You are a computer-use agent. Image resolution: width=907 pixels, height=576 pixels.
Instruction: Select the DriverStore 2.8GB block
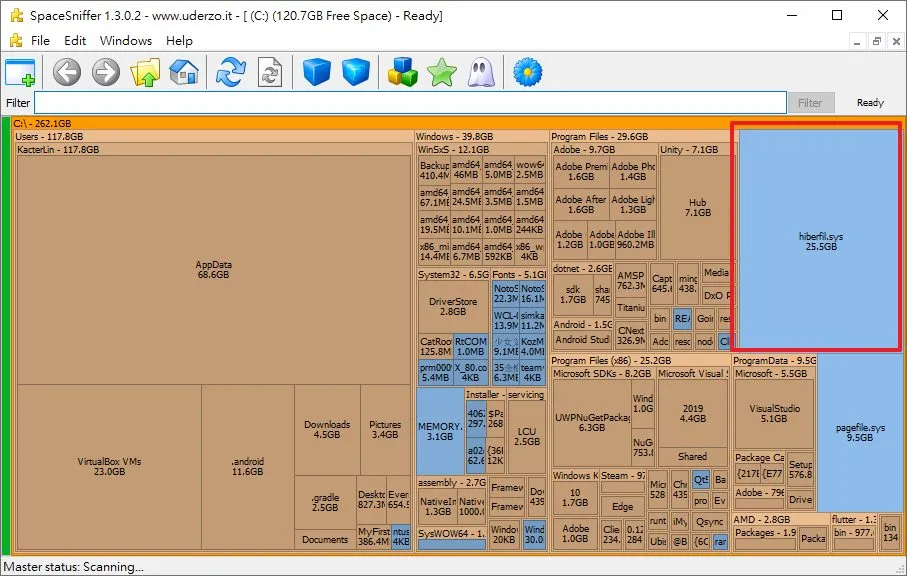pyautogui.click(x=453, y=306)
